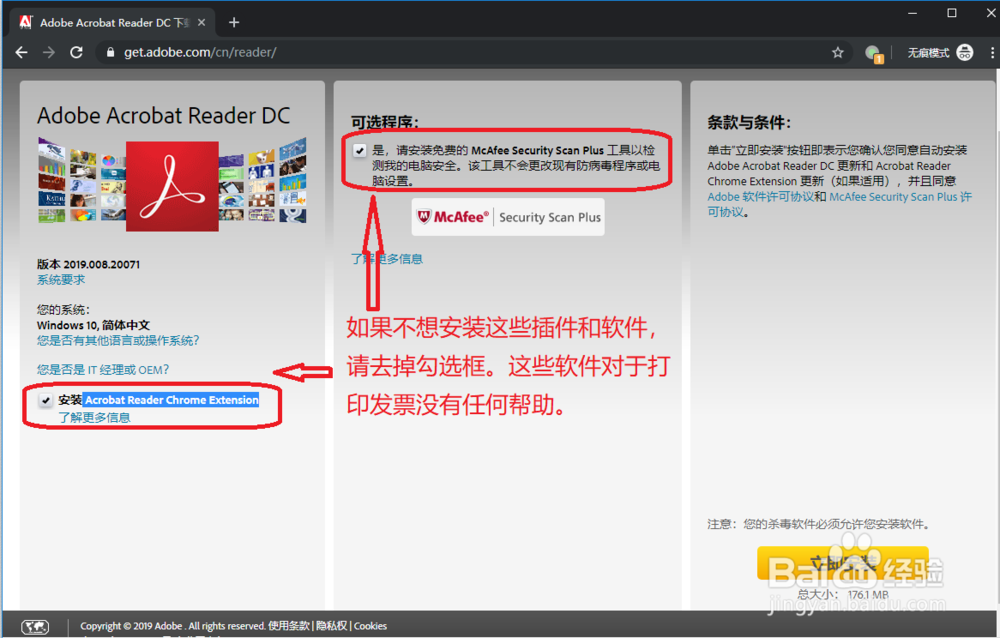Open the 系统要求 link
The height and width of the screenshot is (638, 1000).
click(61, 279)
